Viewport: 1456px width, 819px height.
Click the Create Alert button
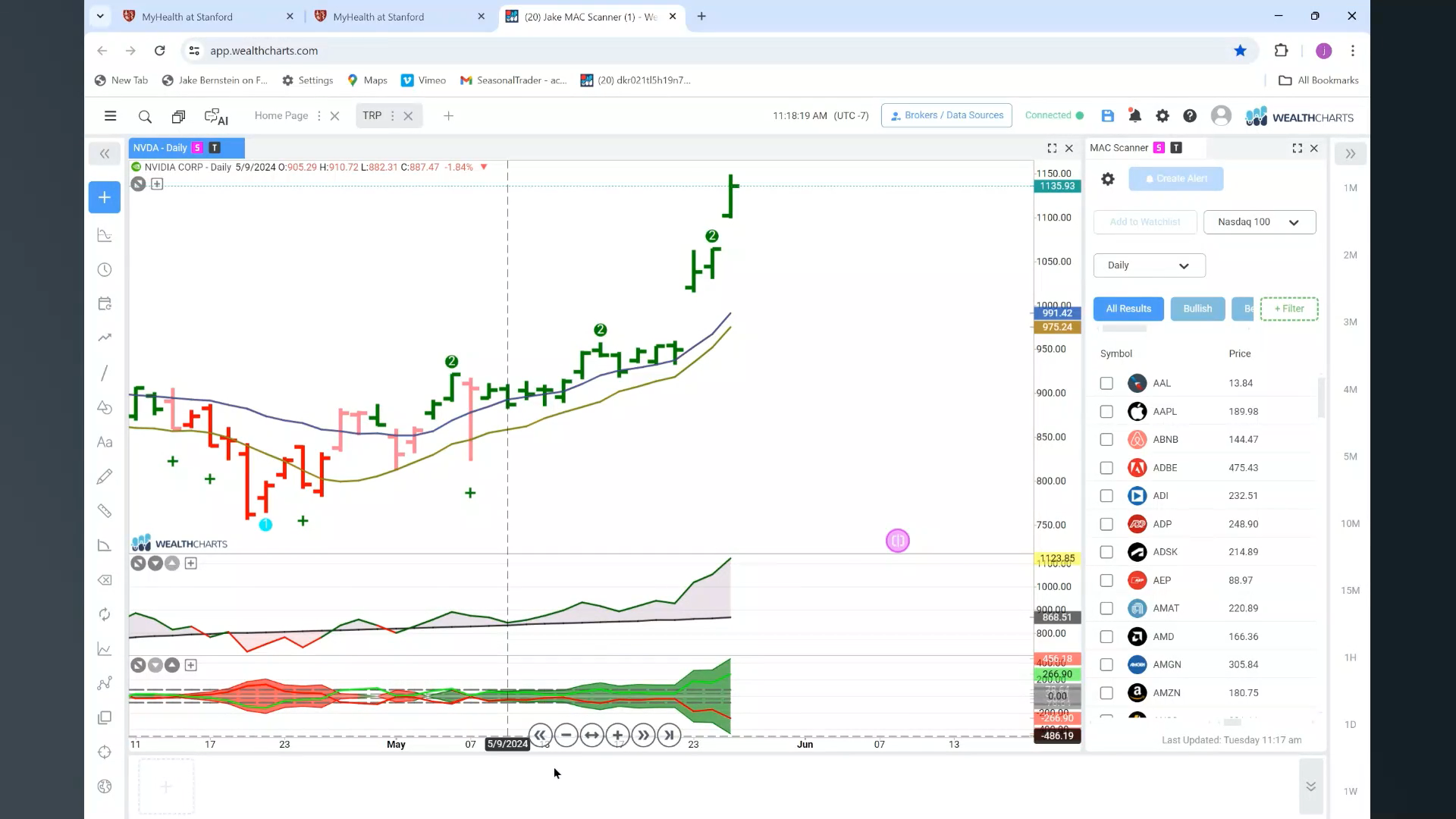(x=1175, y=179)
